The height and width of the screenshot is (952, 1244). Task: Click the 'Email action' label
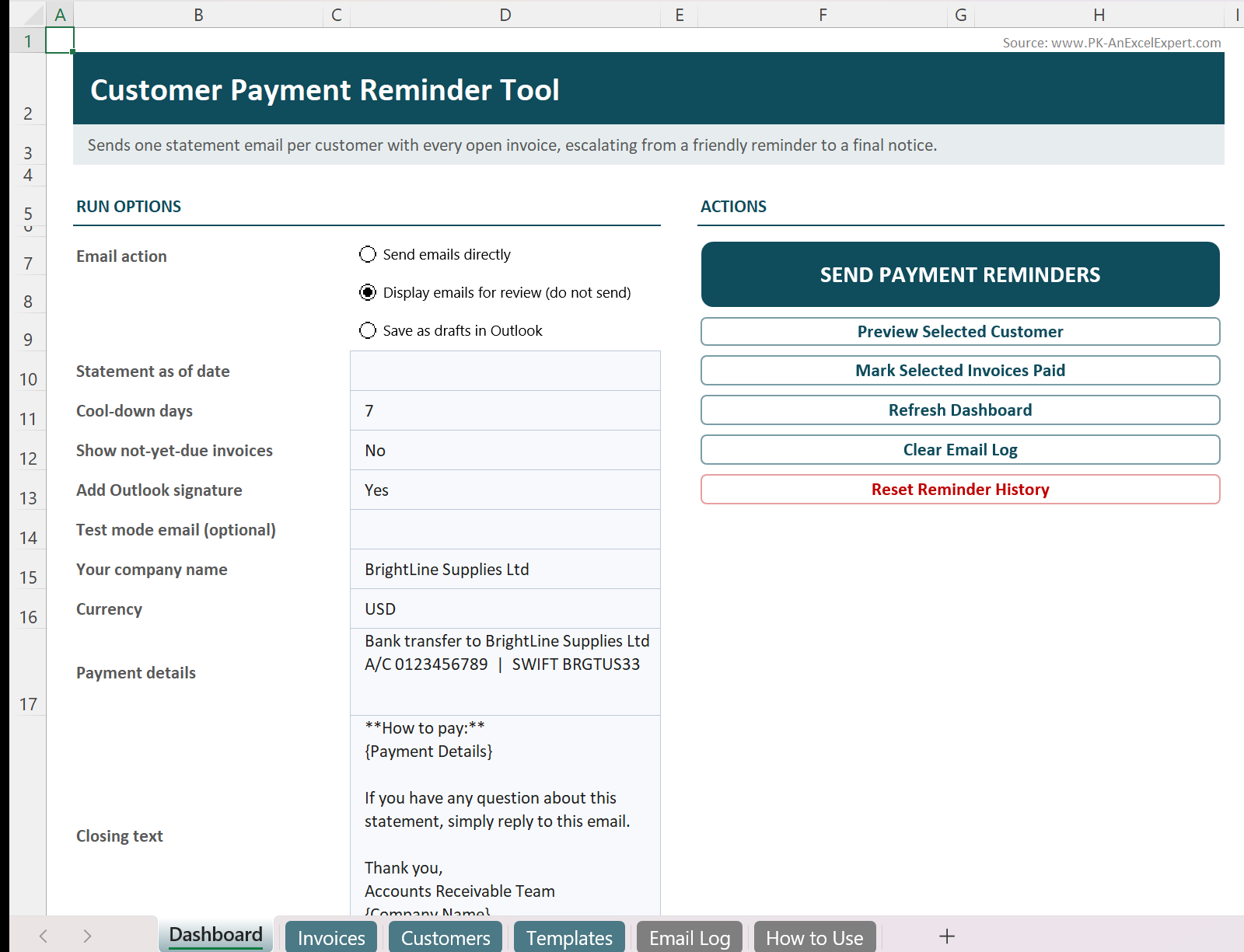pyautogui.click(x=121, y=256)
